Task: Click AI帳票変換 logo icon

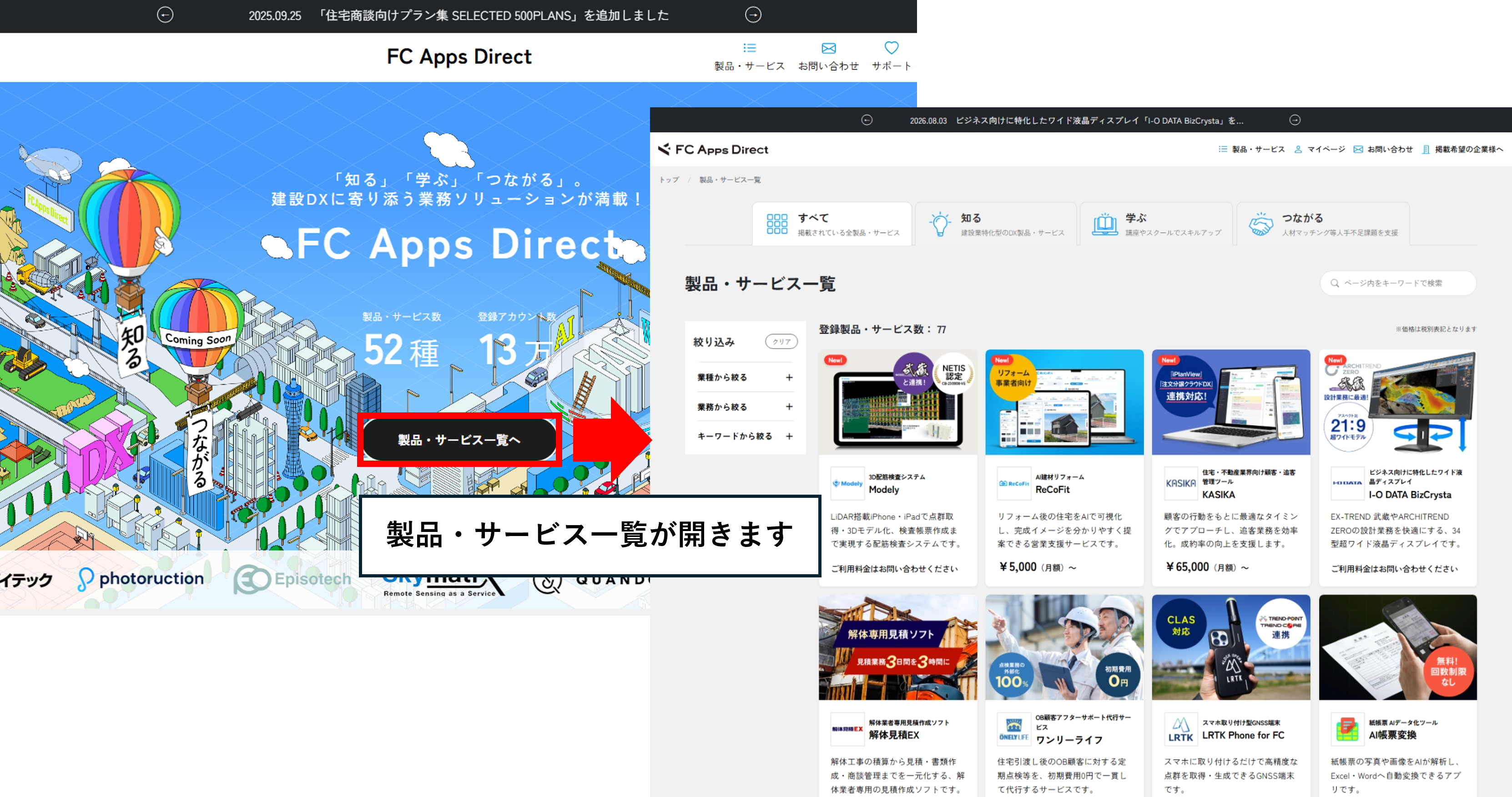Action: [x=1347, y=729]
